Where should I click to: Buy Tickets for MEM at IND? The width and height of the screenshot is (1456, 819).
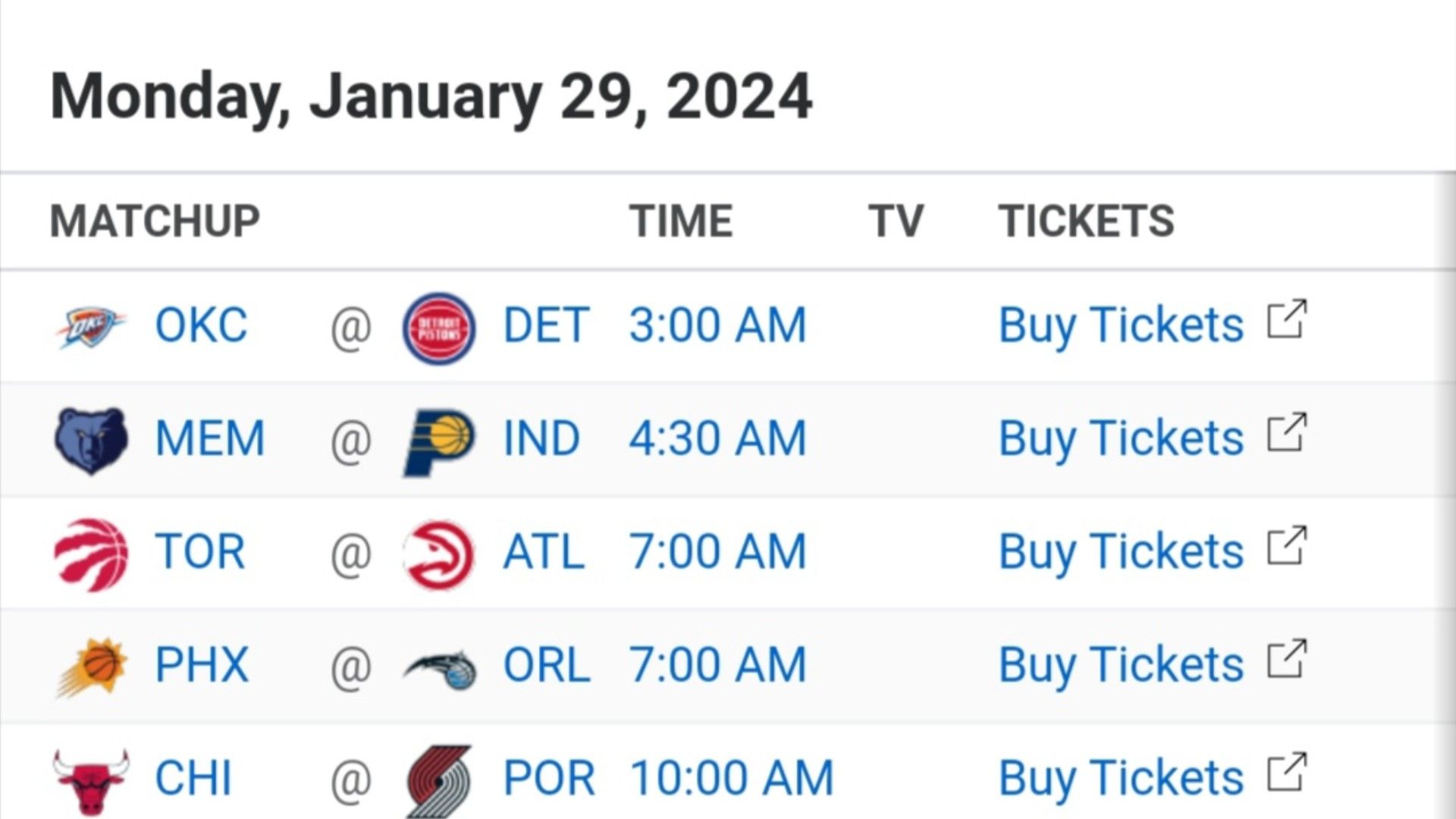(x=1121, y=440)
